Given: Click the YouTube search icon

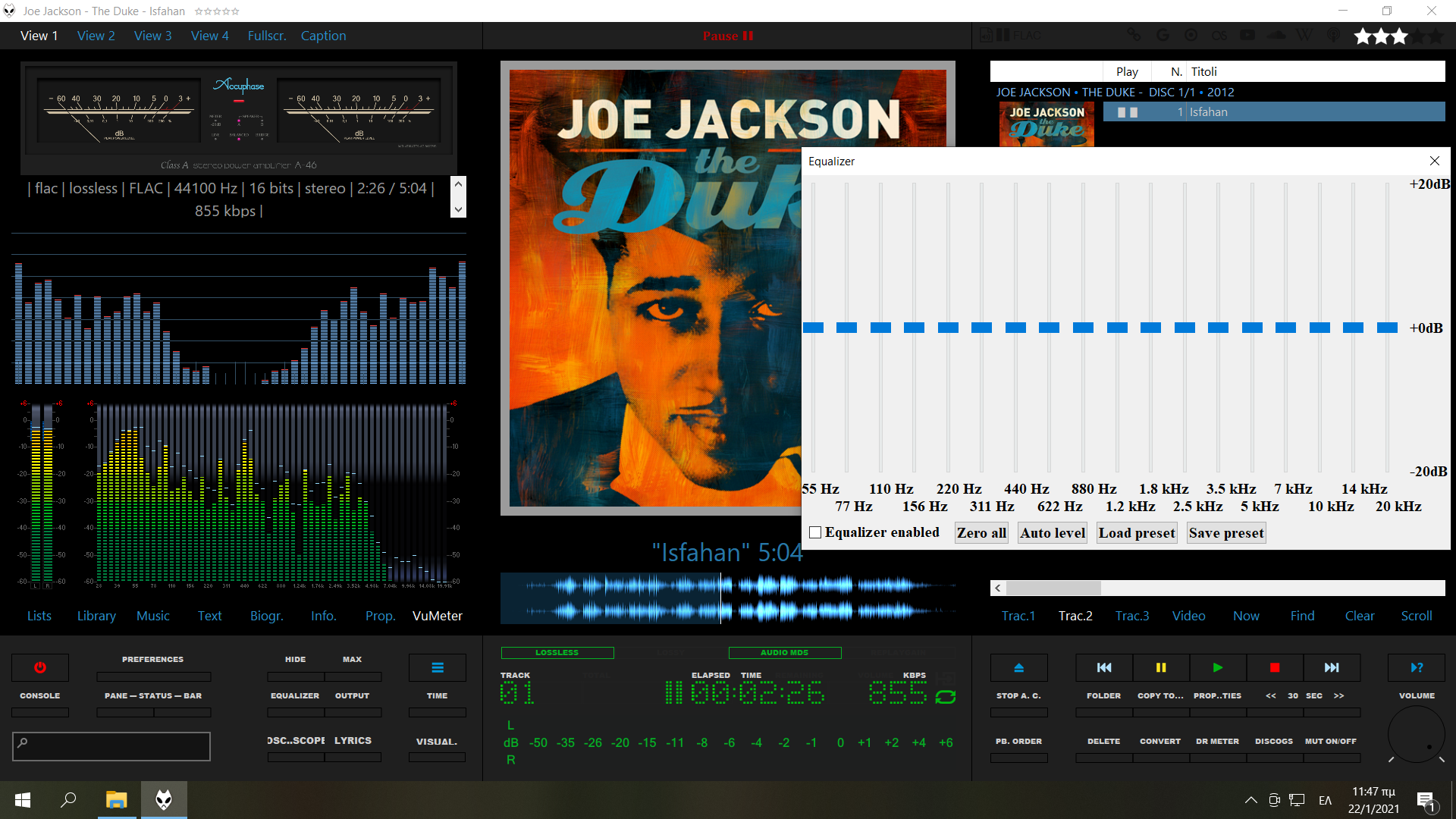Looking at the screenshot, I should tap(1247, 36).
